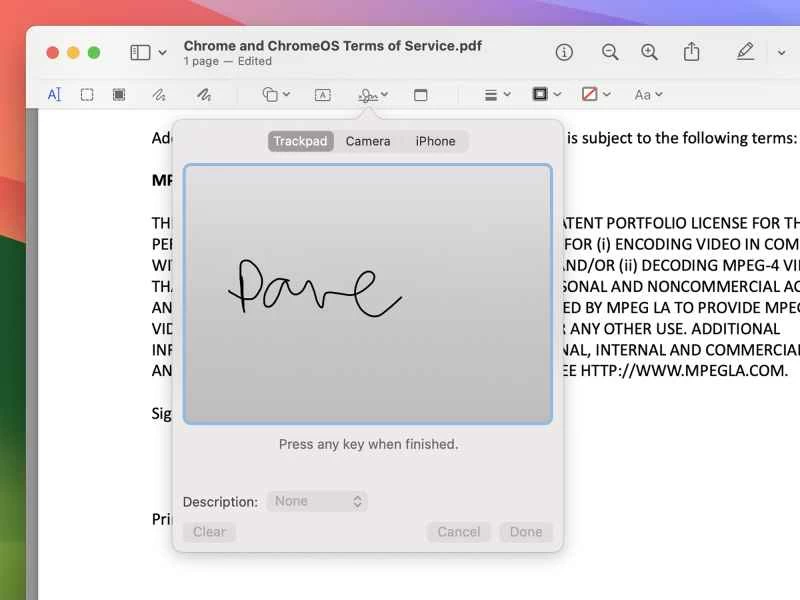This screenshot has width=800, height=600.
Task: Insert a text box
Action: (x=322, y=94)
